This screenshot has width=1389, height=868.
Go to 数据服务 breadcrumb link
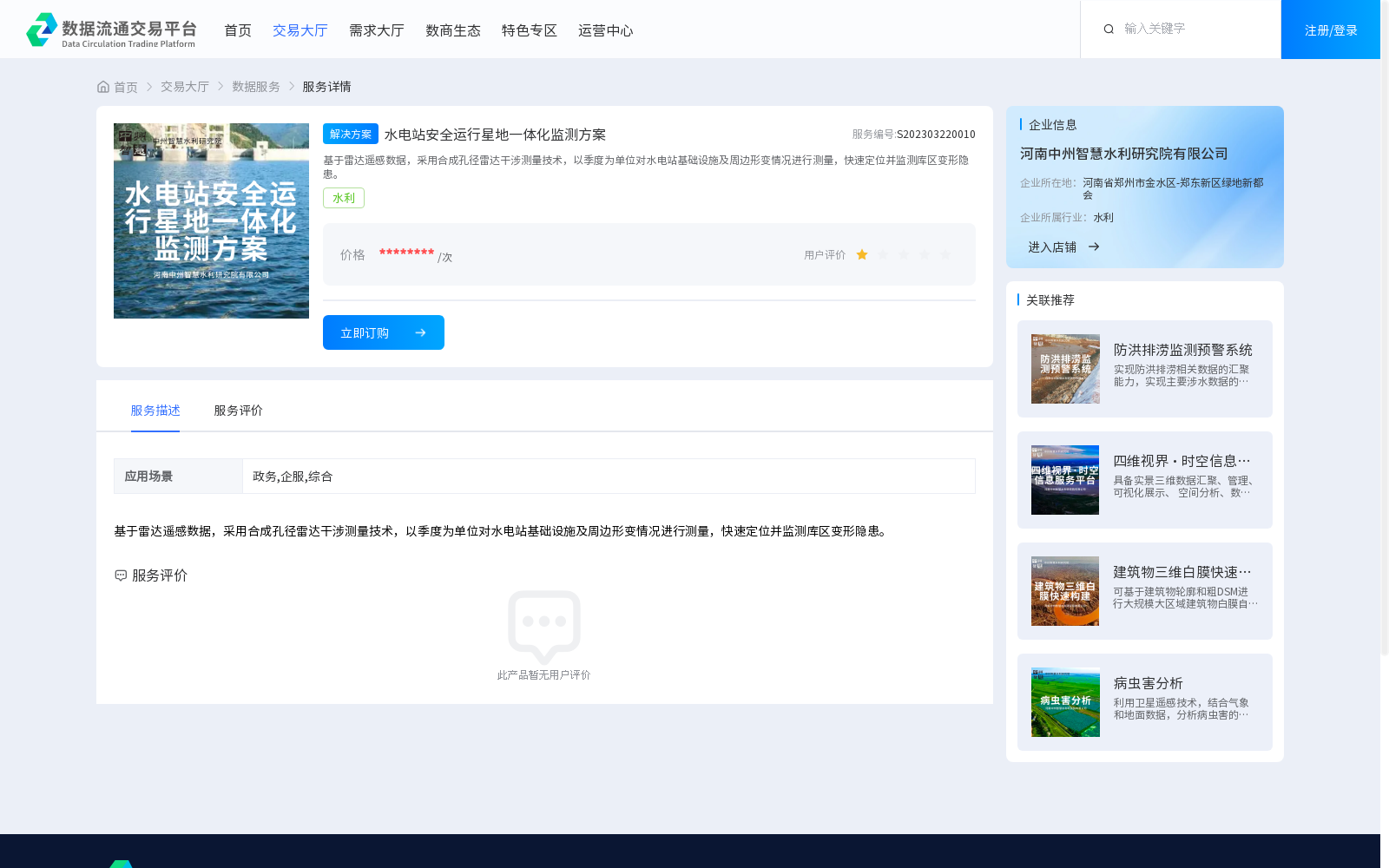pyautogui.click(x=256, y=87)
